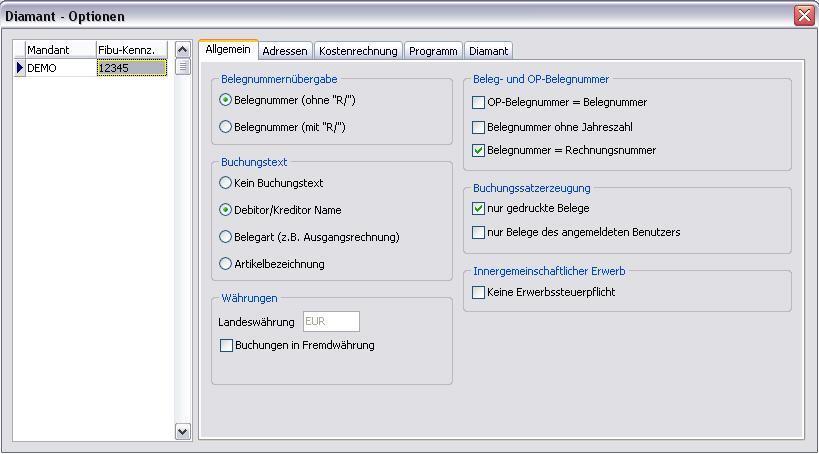Screen dimensions: 819x454
Task: Enable nur Belege des angemeldeten Benutzers
Action: point(478,232)
